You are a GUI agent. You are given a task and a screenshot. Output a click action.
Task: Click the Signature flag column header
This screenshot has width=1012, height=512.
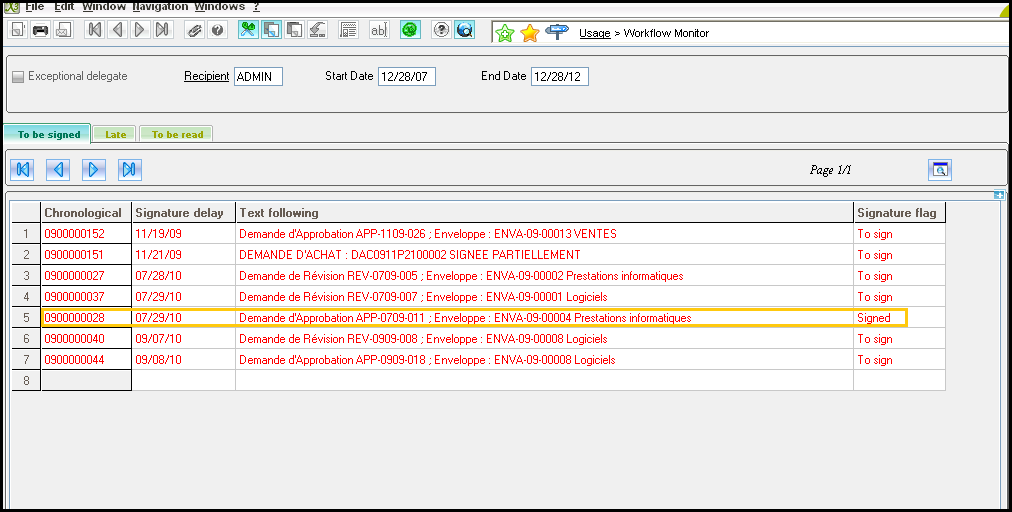pyautogui.click(x=900, y=212)
